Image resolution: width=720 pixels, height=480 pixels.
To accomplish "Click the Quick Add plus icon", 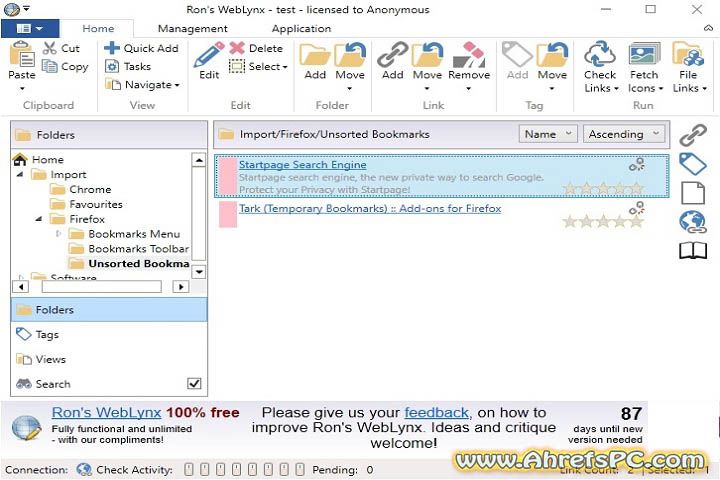I will click(112, 48).
